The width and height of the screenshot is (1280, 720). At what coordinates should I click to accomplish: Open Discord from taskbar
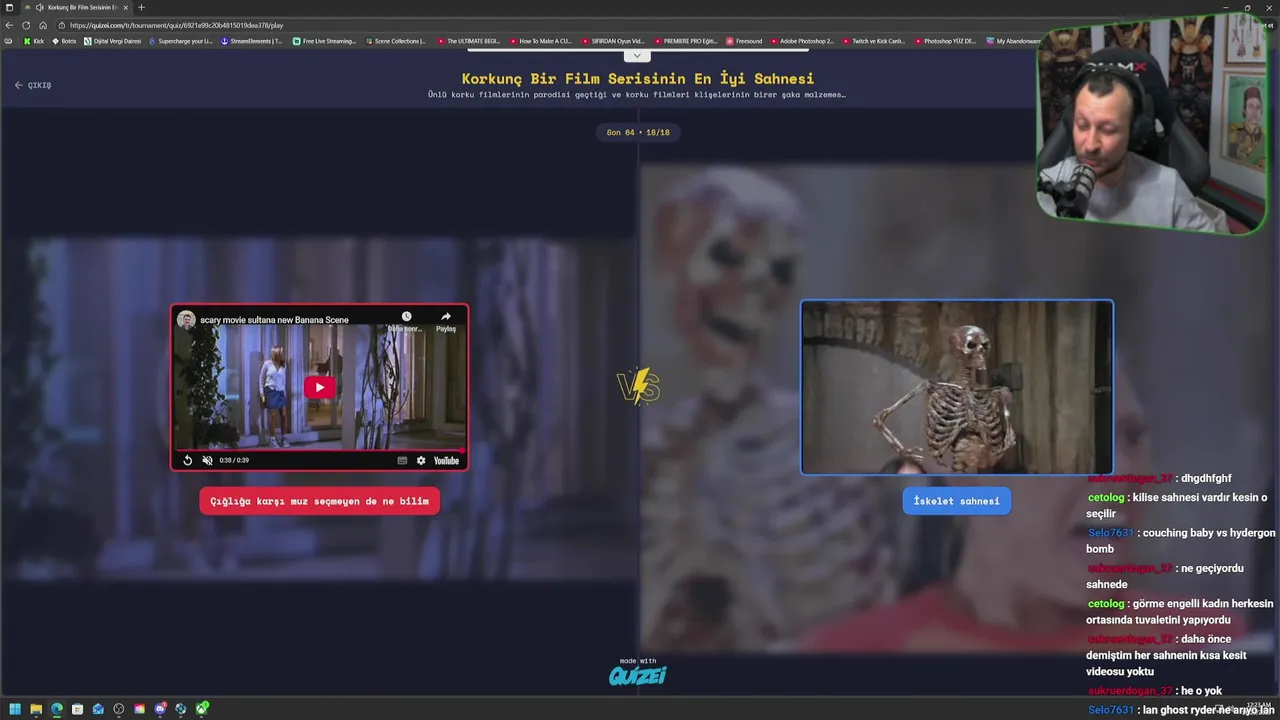pyautogui.click(x=160, y=709)
